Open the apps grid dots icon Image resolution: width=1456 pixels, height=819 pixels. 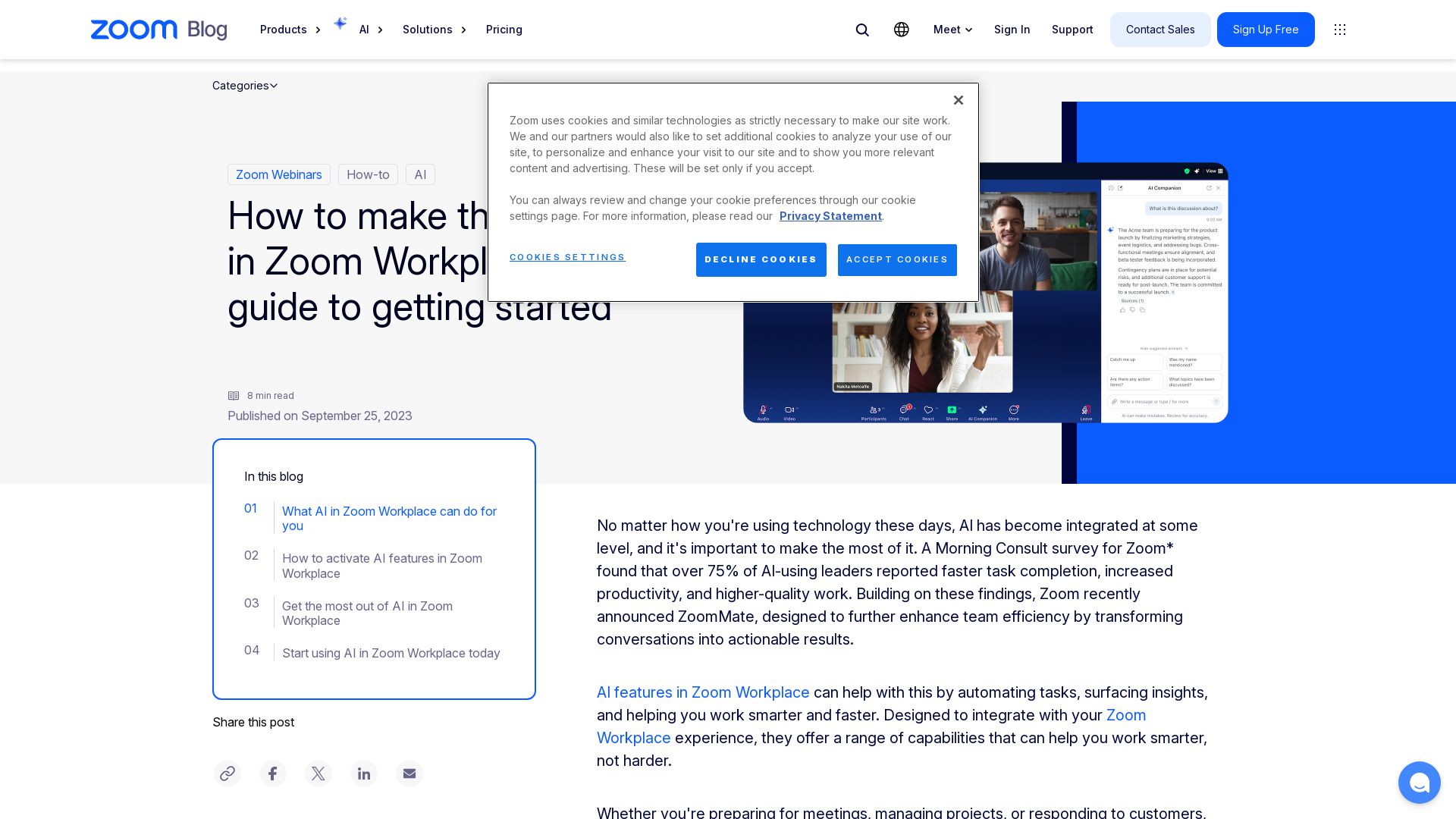click(1340, 30)
